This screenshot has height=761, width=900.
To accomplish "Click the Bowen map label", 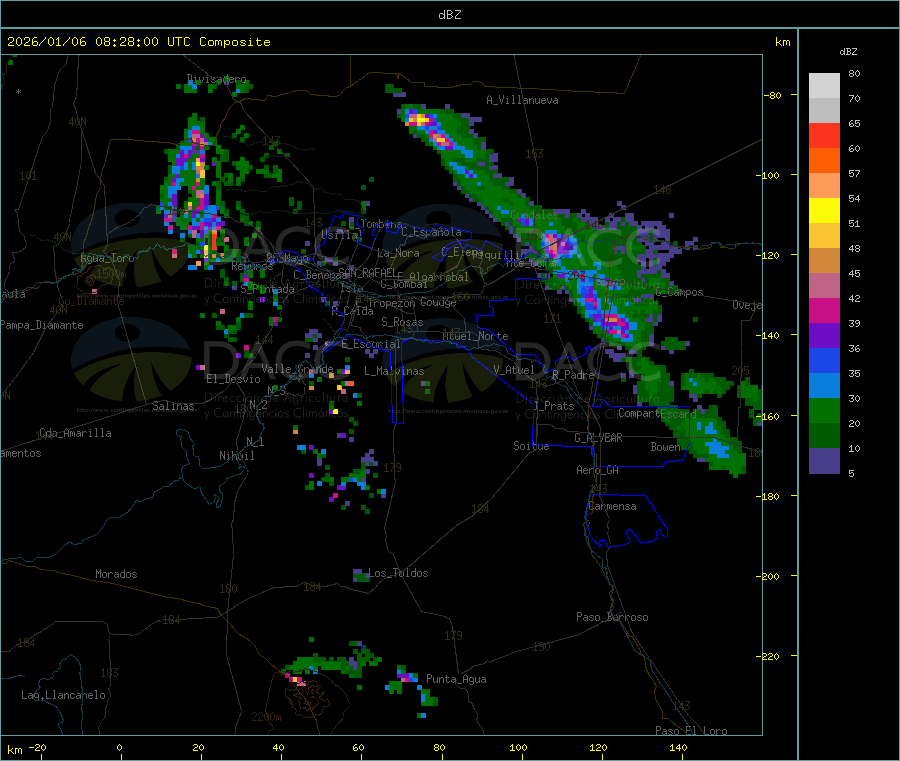I will (666, 446).
